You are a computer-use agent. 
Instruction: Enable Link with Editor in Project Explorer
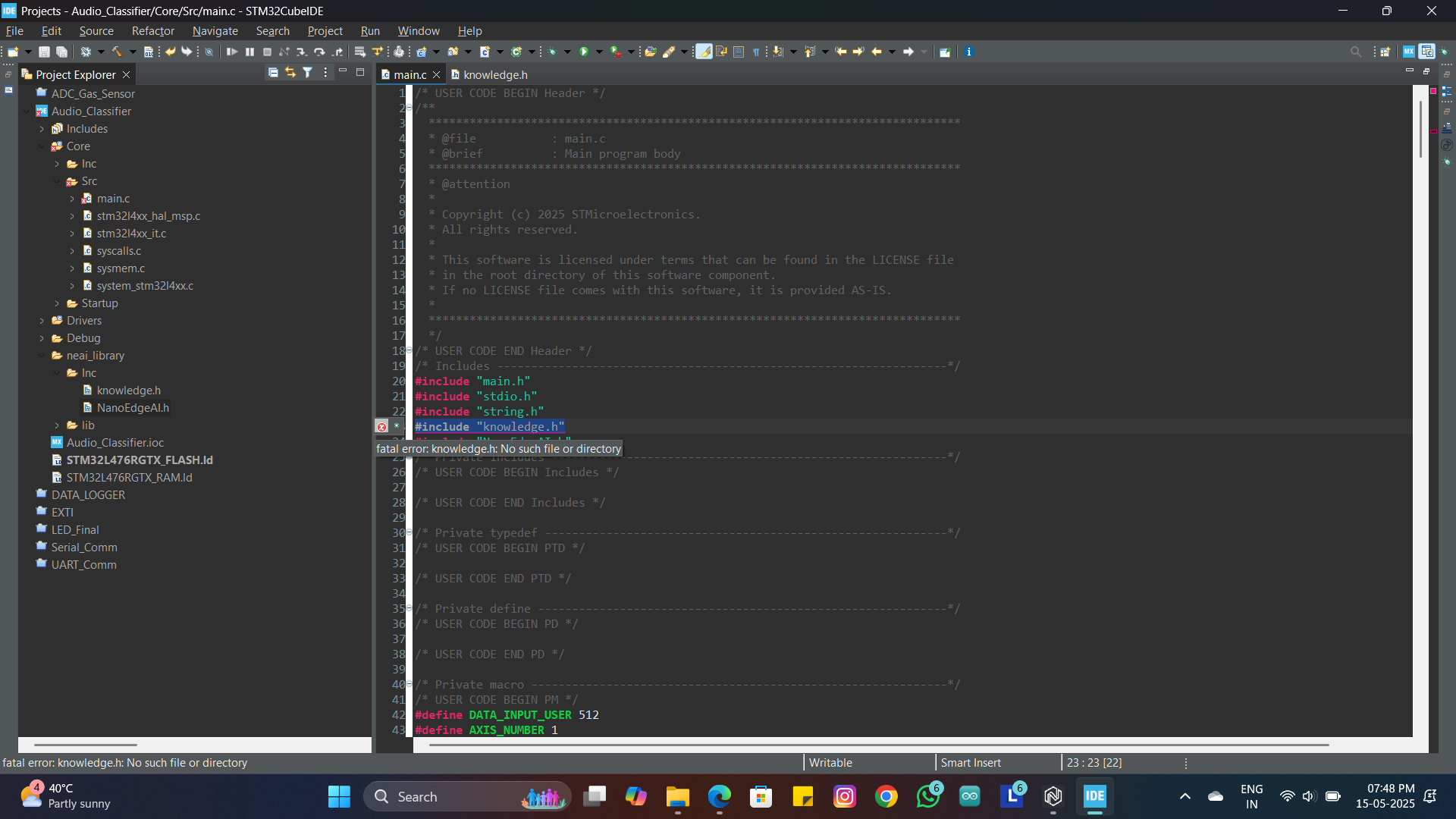pyautogui.click(x=290, y=72)
